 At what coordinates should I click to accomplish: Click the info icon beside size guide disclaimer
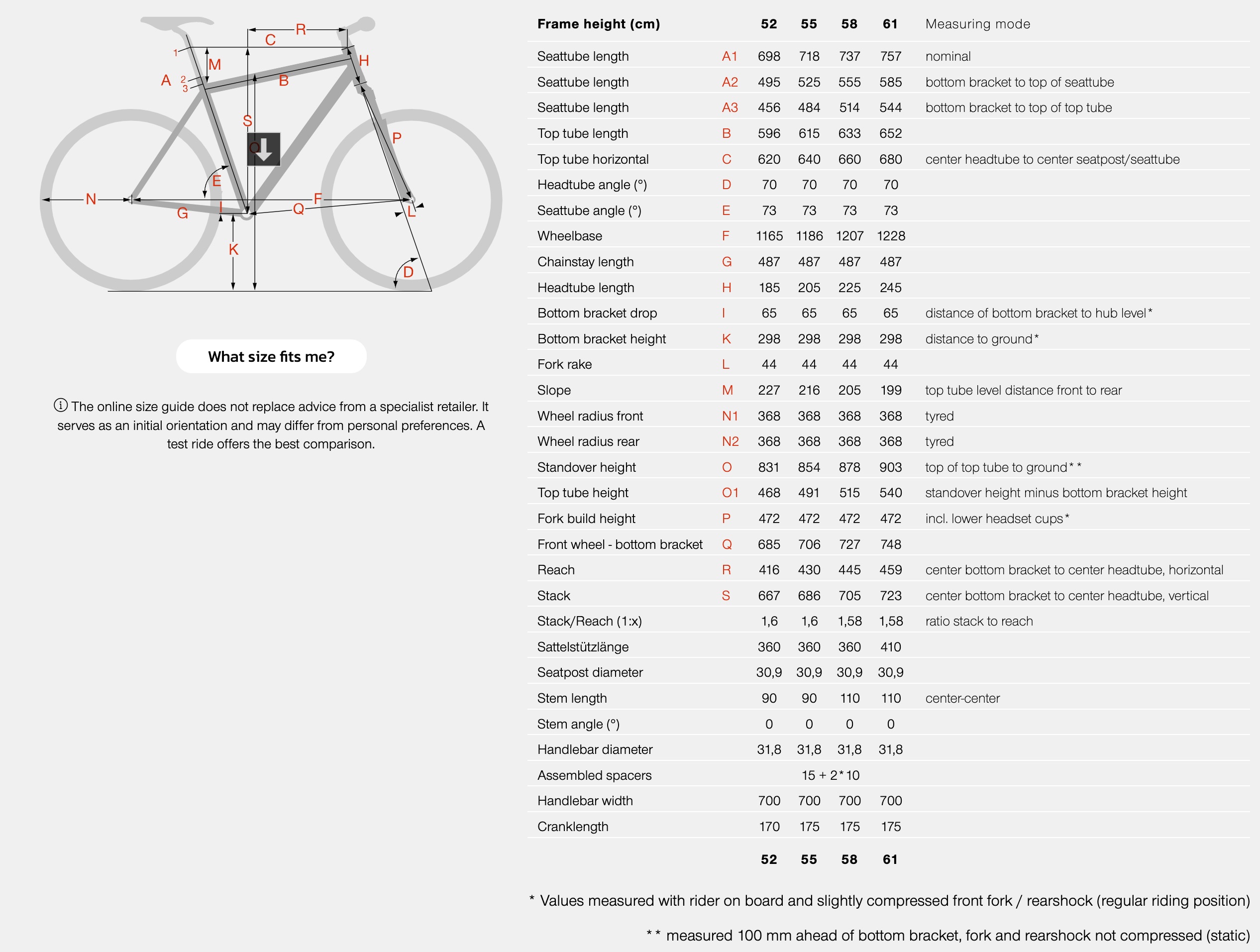[60, 406]
